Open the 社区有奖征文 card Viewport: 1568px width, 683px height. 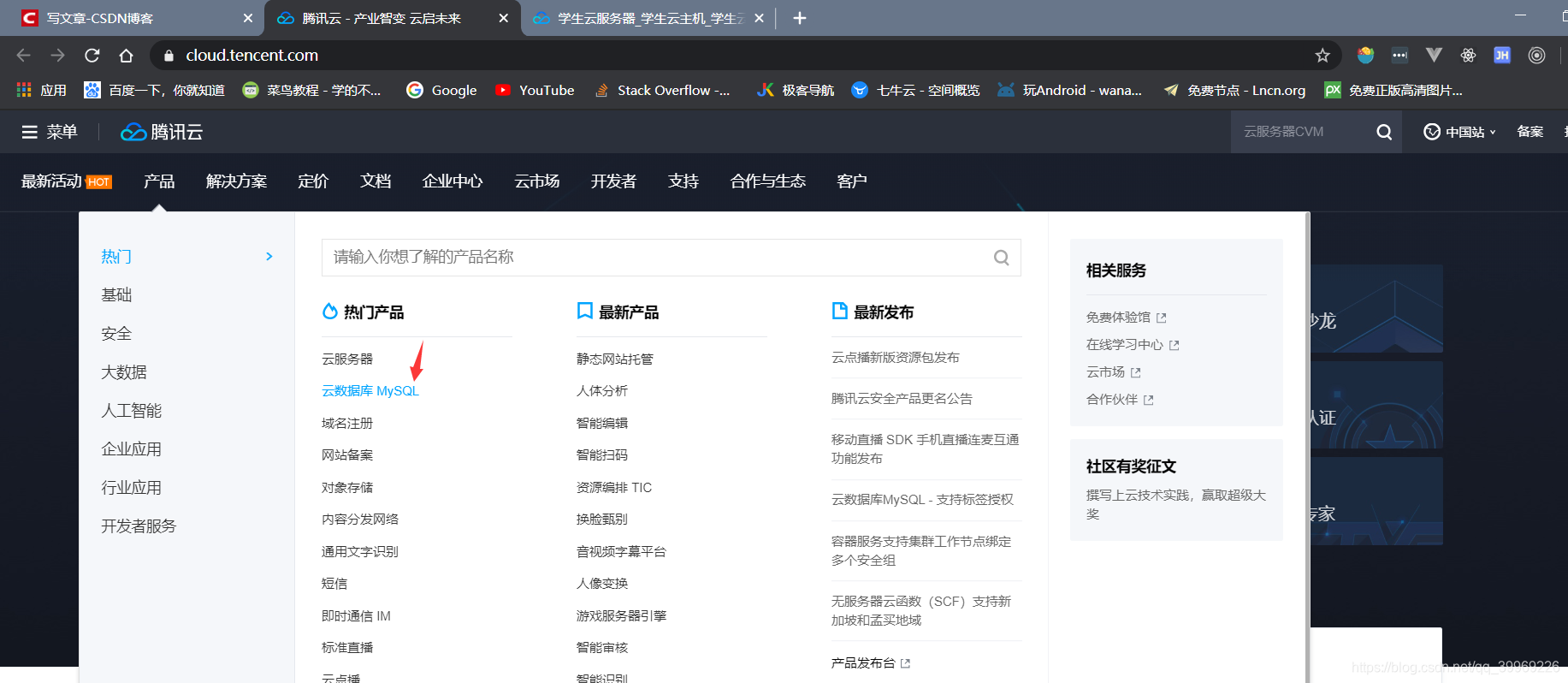point(1176,490)
